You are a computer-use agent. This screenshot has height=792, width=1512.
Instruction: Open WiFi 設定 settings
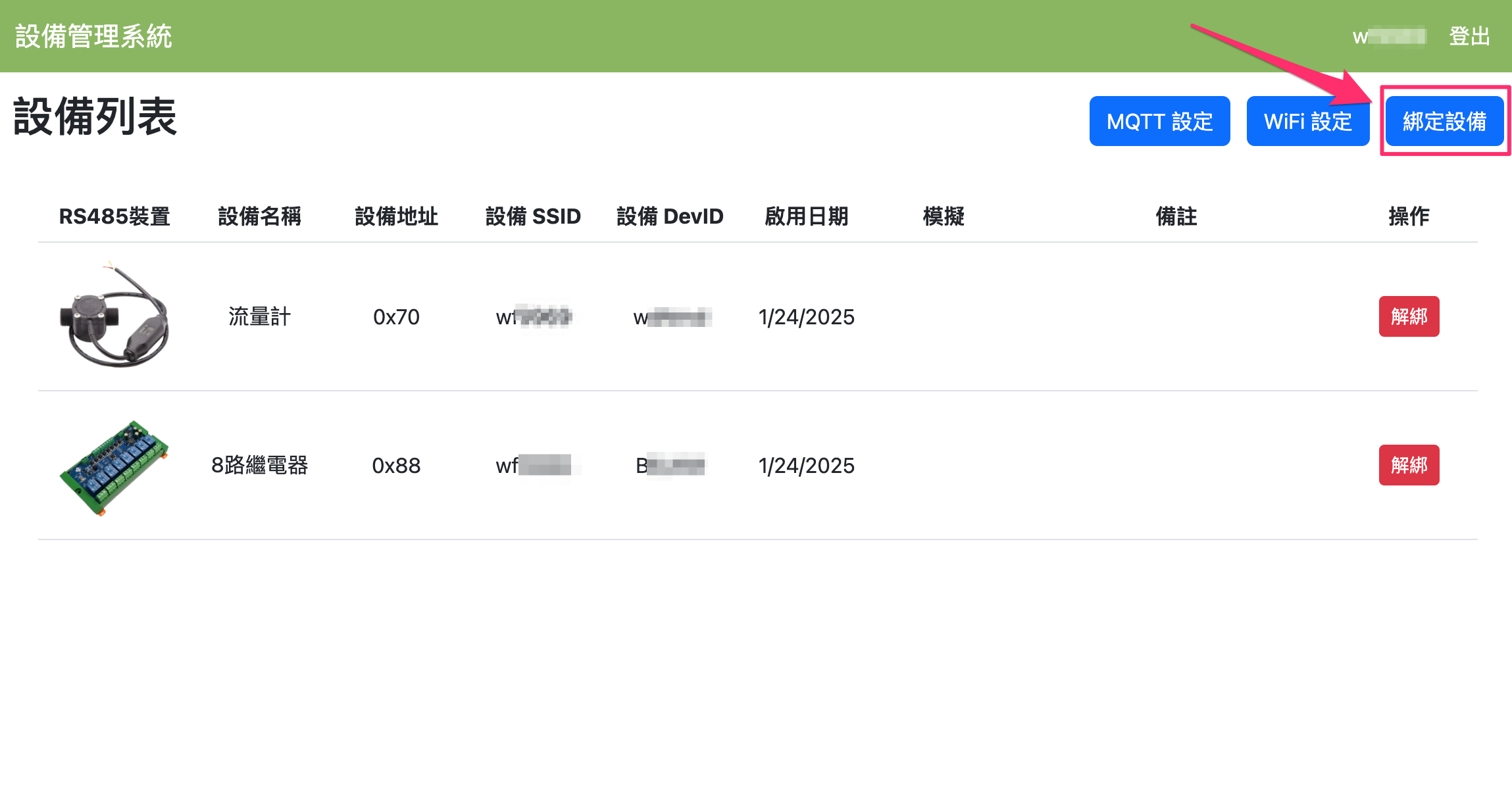1307,121
